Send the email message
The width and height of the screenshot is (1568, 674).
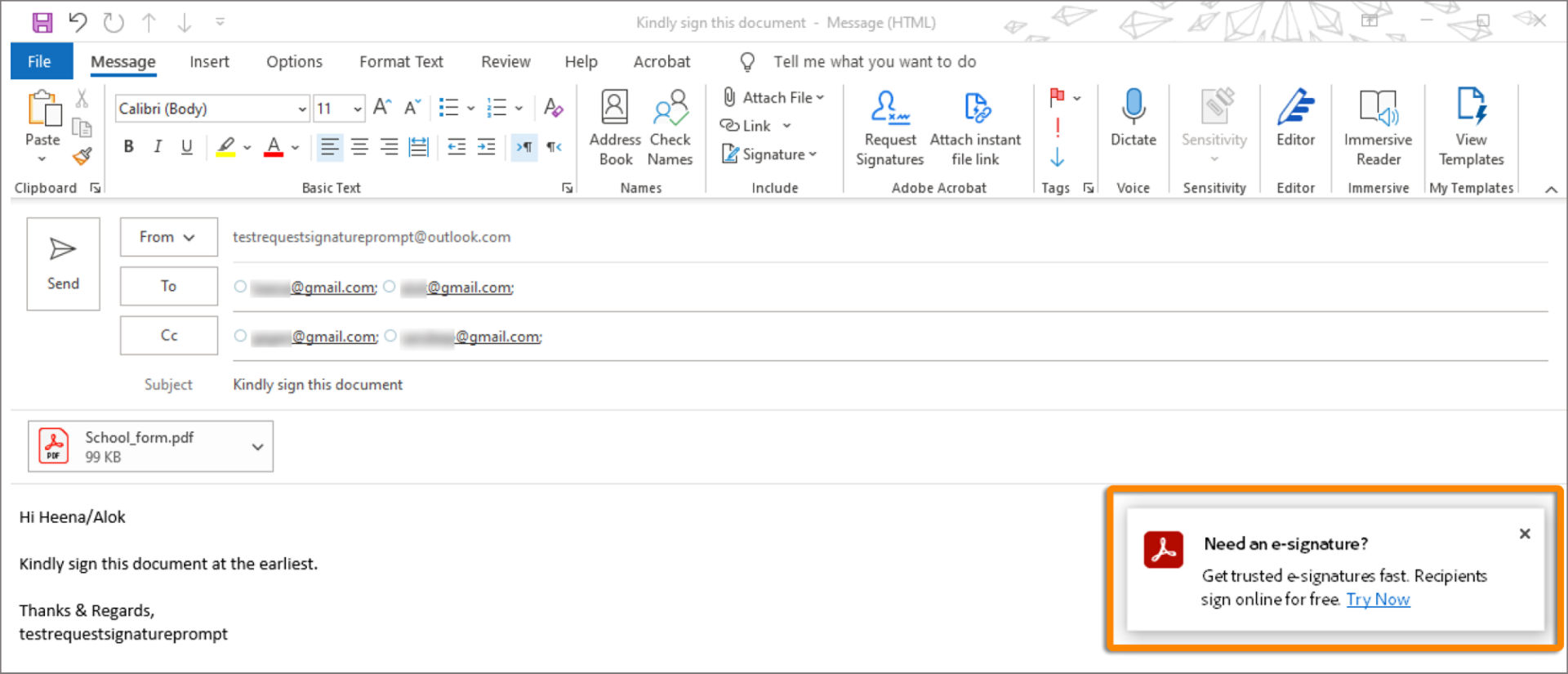(63, 264)
